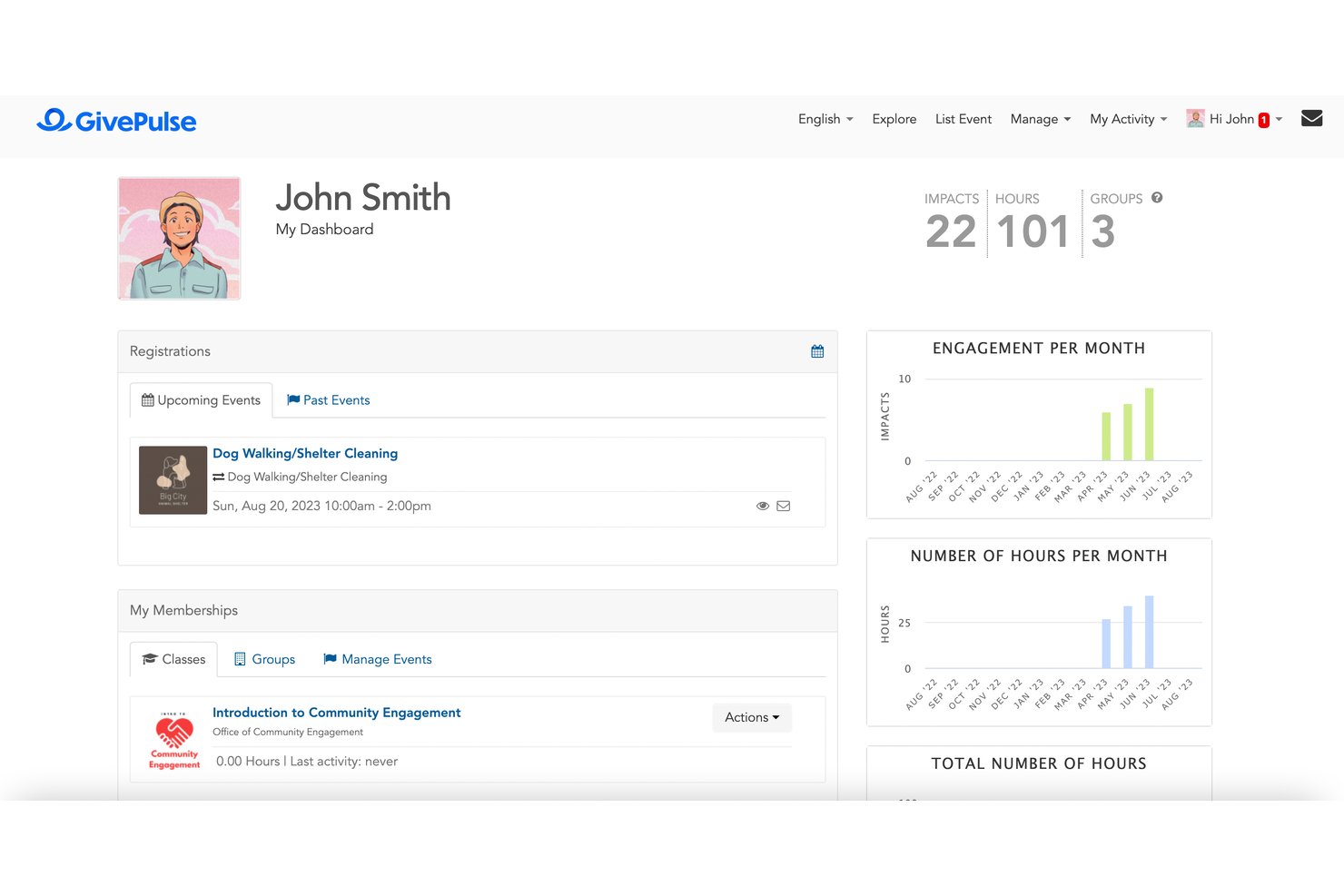1344x896 pixels.
Task: Open the registrations calendar view icon
Action: tap(817, 351)
